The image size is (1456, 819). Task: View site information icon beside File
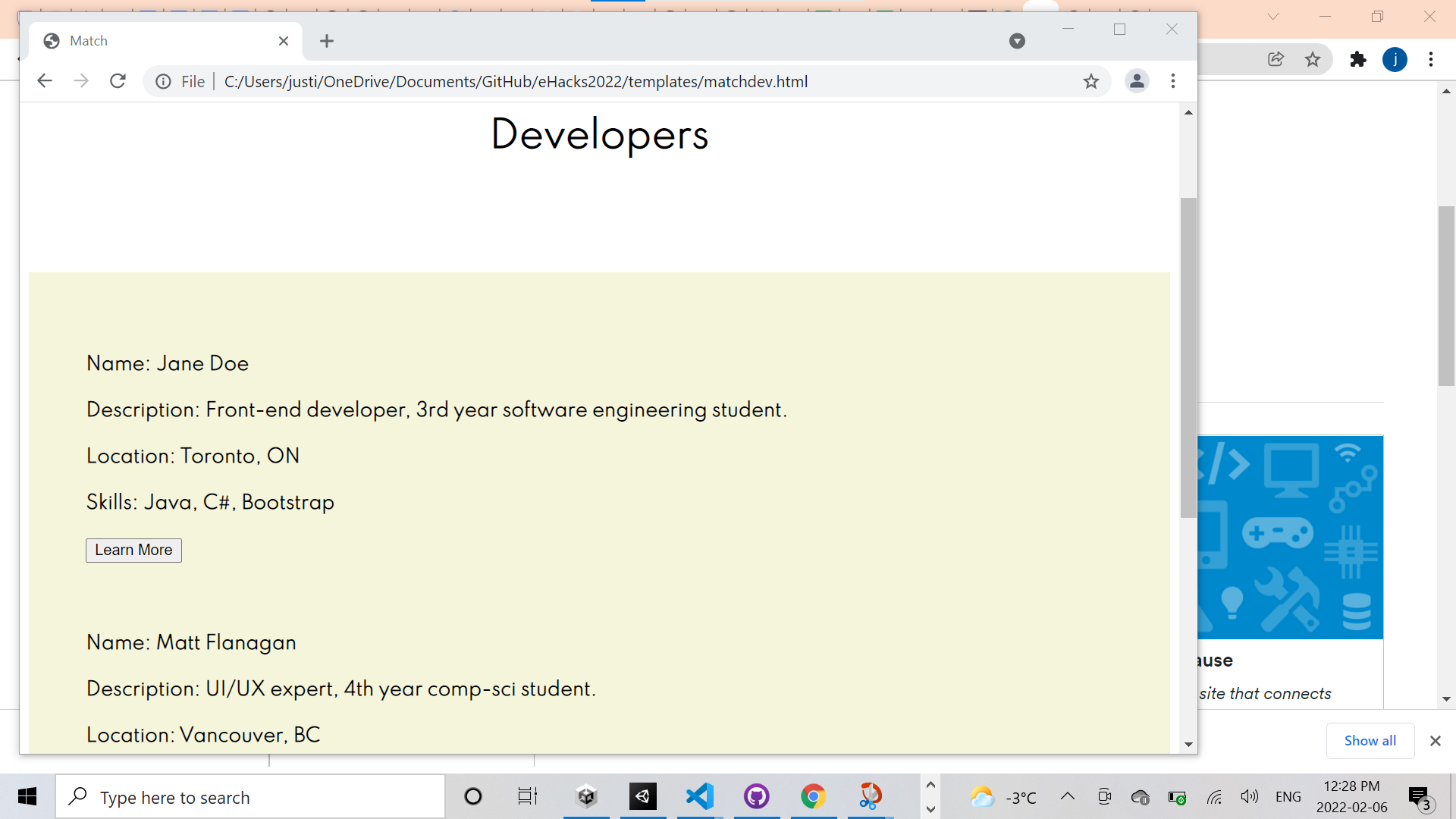pos(163,81)
